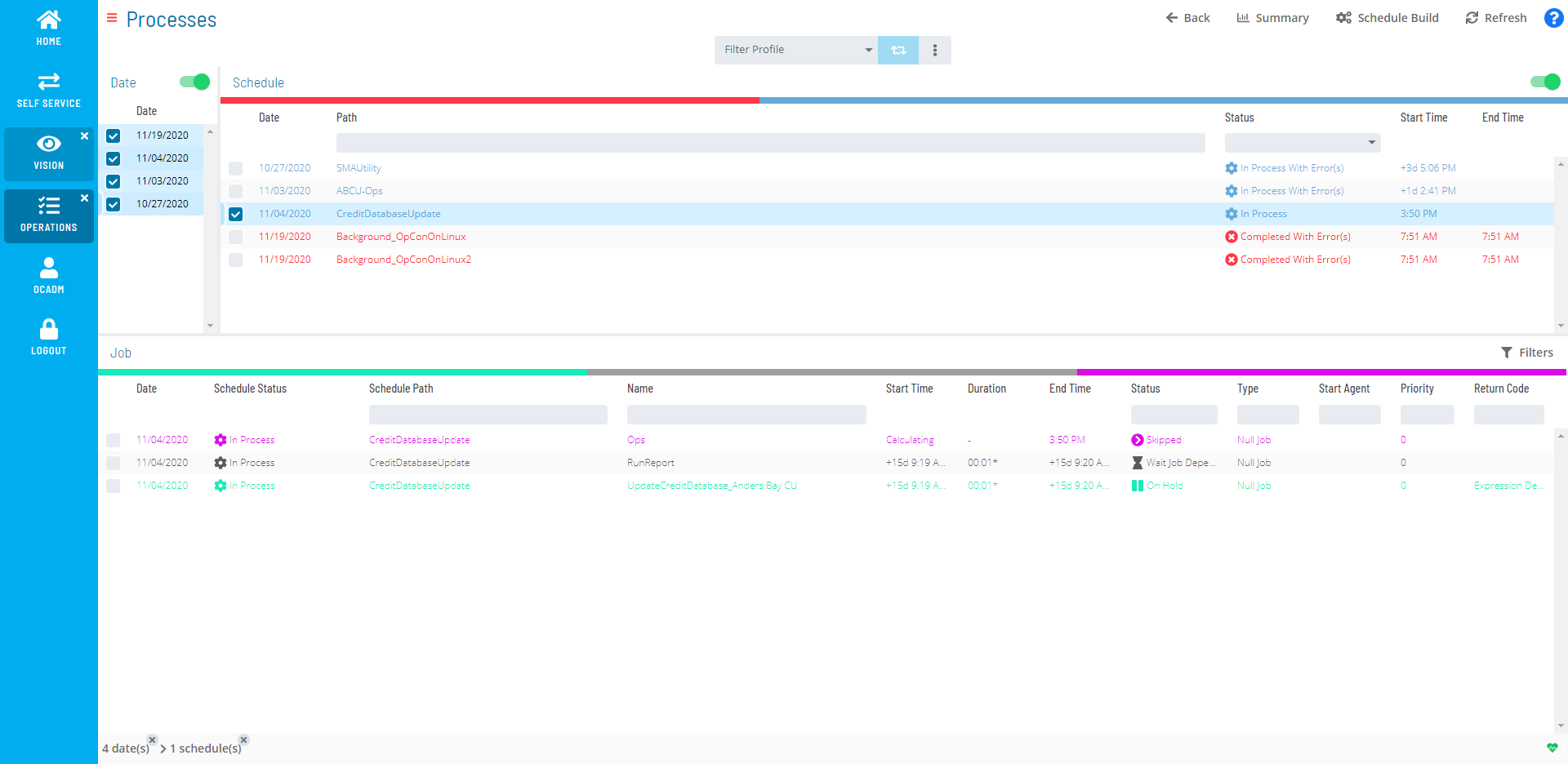Open the hamburger menu beside Processes
Image resolution: width=1568 pixels, height=764 pixels.
tap(112, 18)
